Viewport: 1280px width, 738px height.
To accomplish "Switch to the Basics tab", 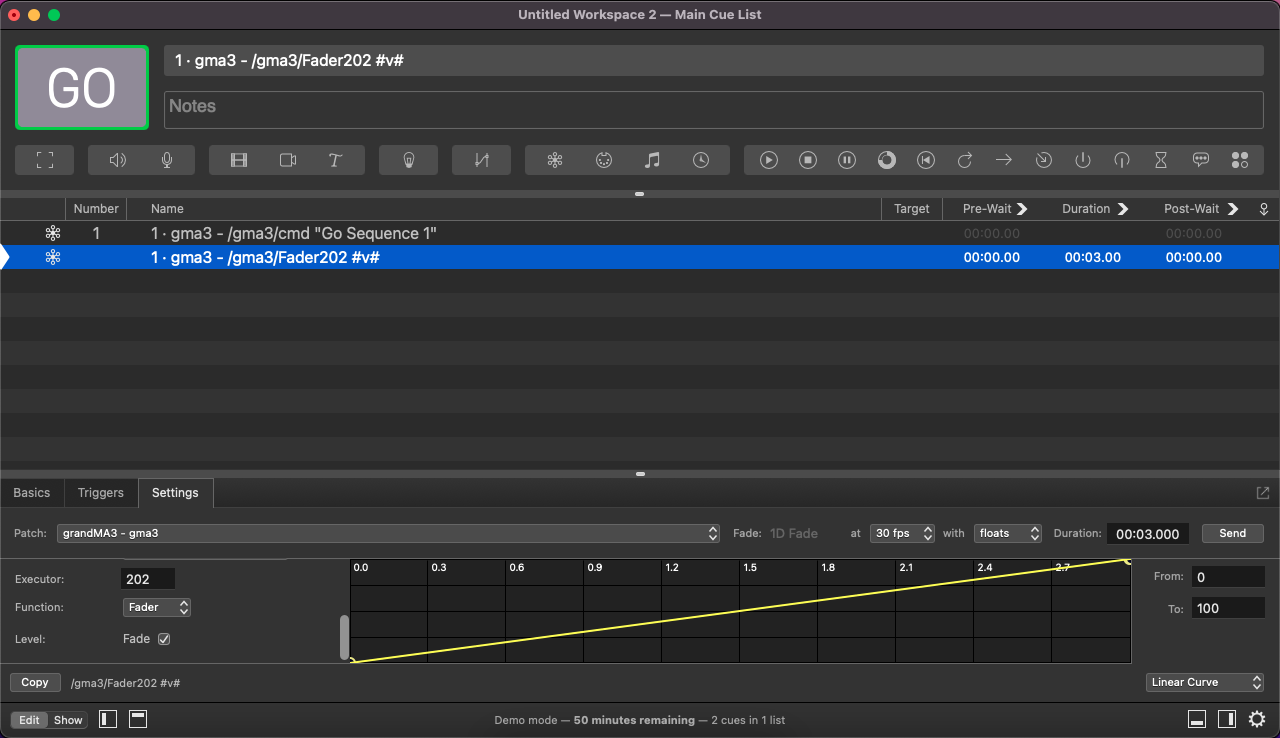I will (x=32, y=493).
